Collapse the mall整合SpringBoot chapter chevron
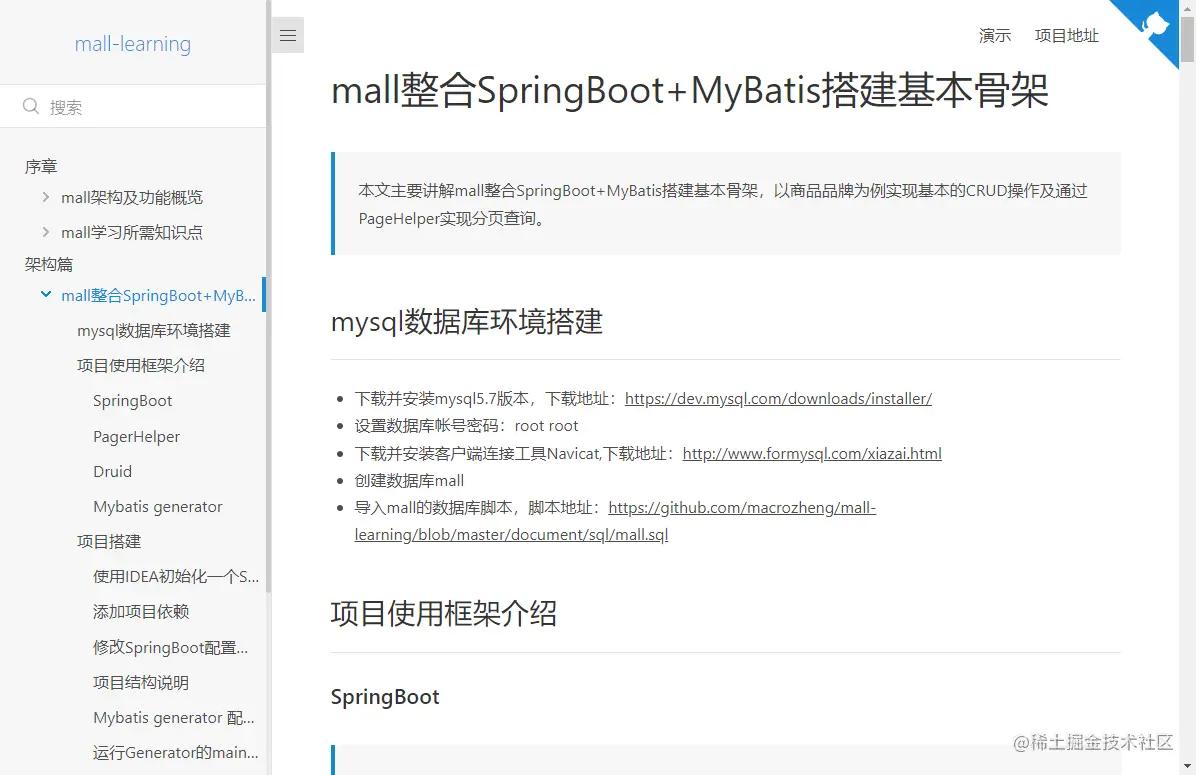The image size is (1196, 775). (45, 294)
